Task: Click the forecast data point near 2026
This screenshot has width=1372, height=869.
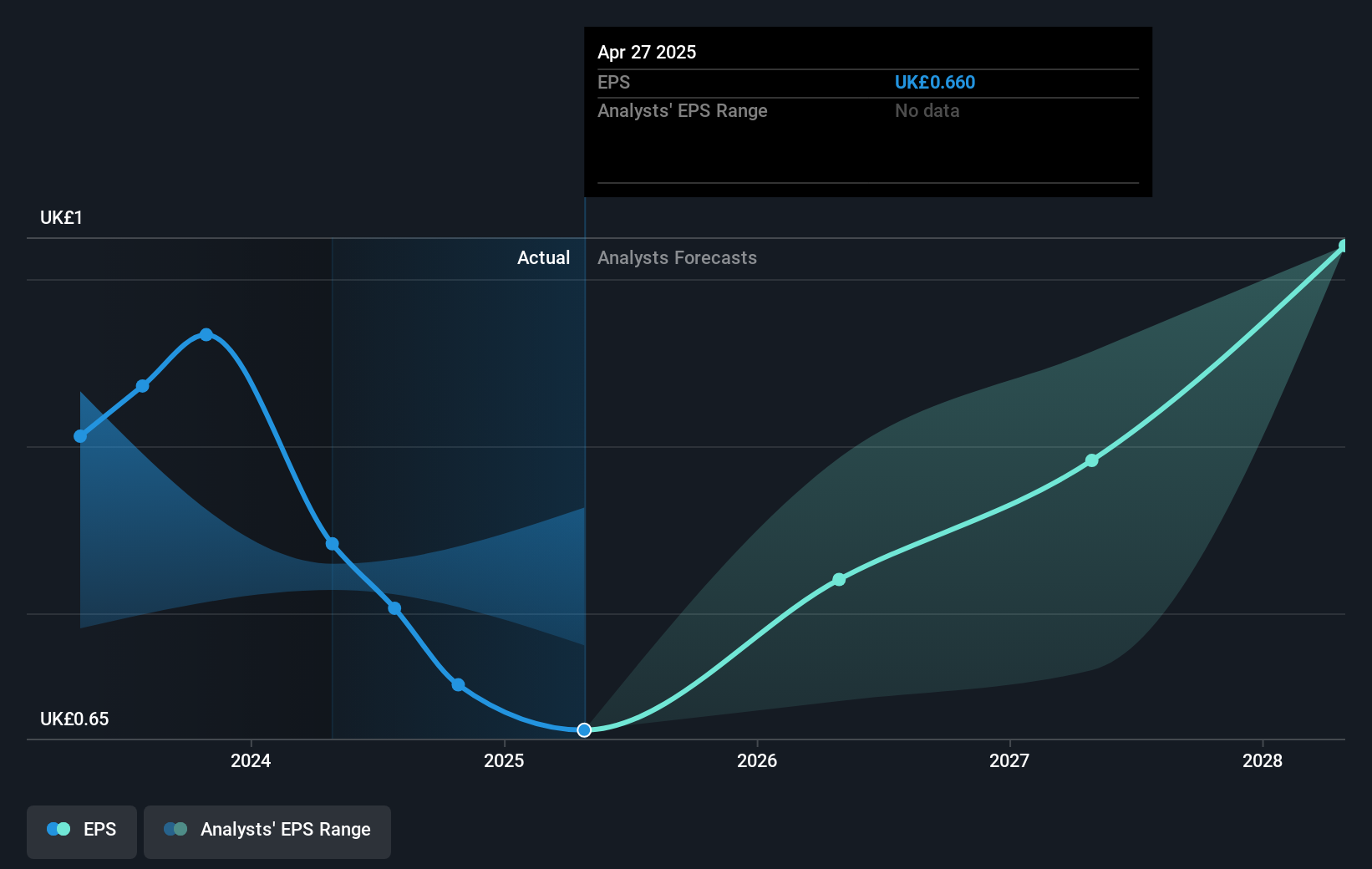Action: (x=838, y=579)
